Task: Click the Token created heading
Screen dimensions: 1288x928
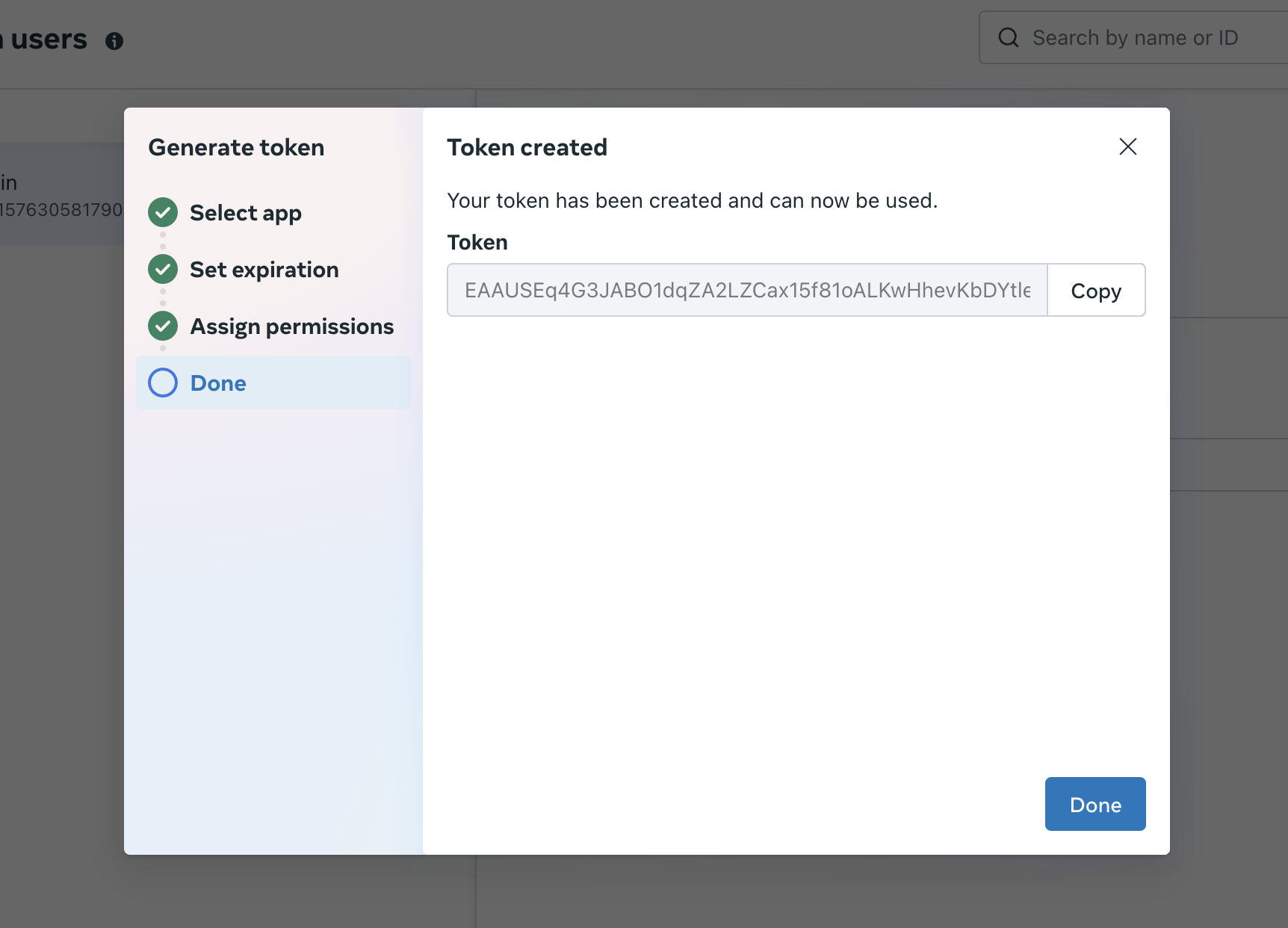Action: click(x=527, y=147)
